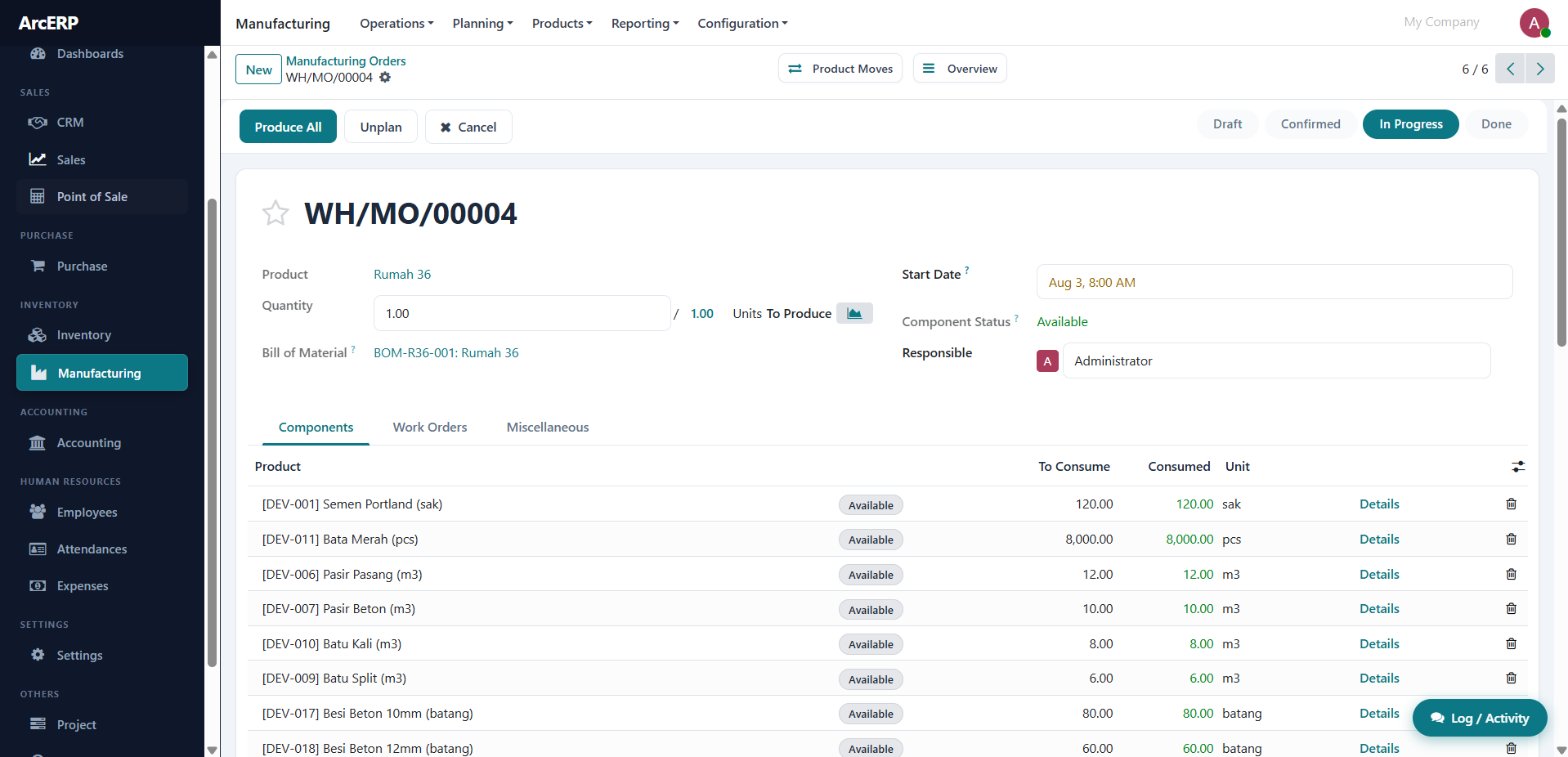Go to previous record arrow

click(x=1510, y=69)
